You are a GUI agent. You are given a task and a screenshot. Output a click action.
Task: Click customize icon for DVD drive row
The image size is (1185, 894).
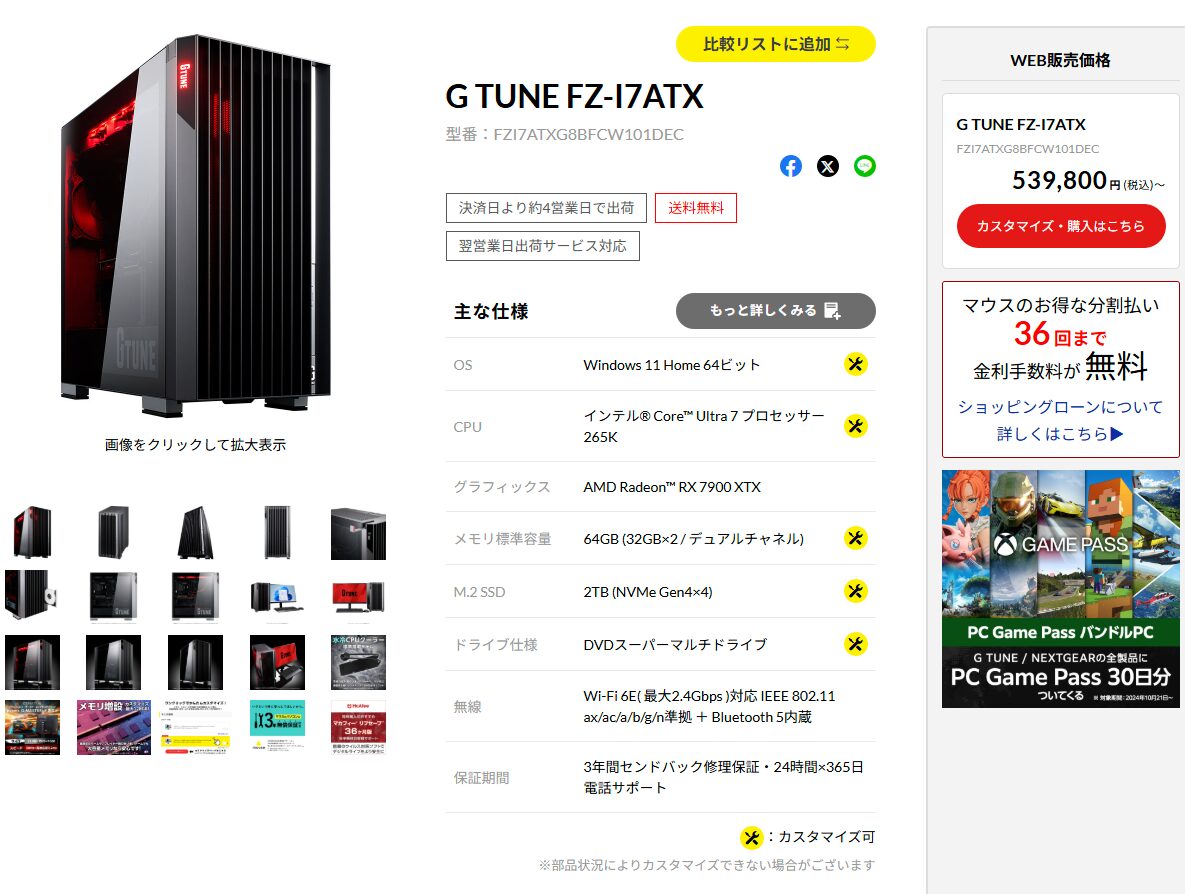point(855,644)
